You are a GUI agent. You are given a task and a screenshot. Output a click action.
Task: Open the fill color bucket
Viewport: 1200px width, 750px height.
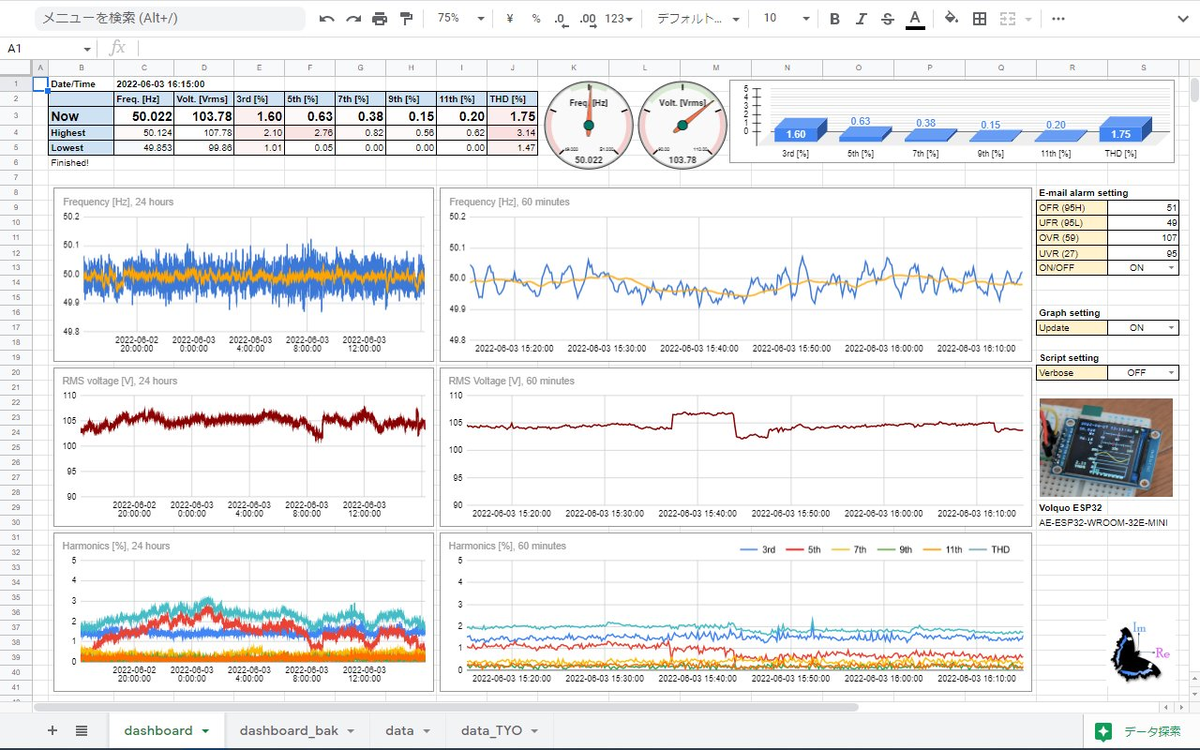click(952, 19)
